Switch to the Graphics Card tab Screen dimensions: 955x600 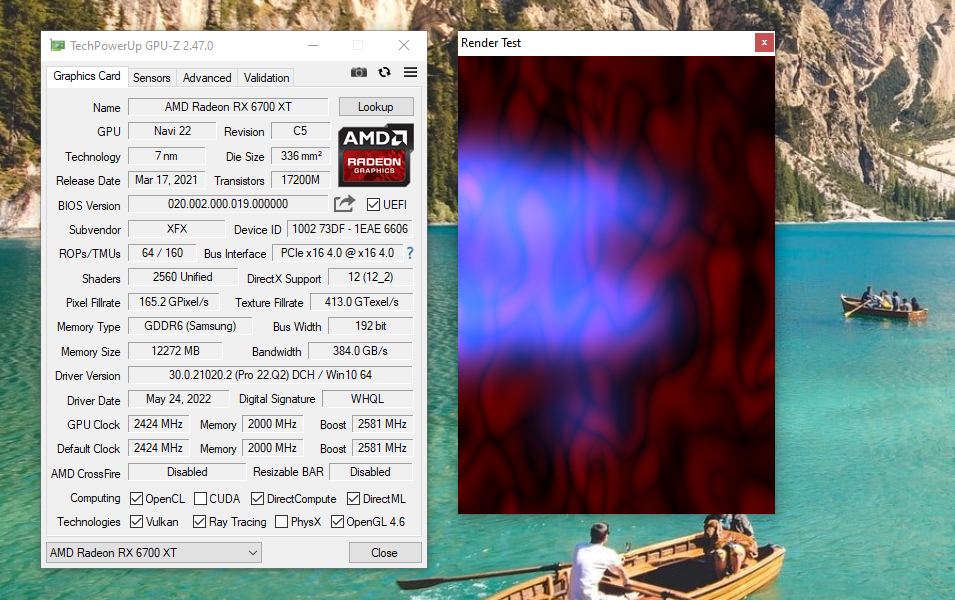pyautogui.click(x=87, y=76)
